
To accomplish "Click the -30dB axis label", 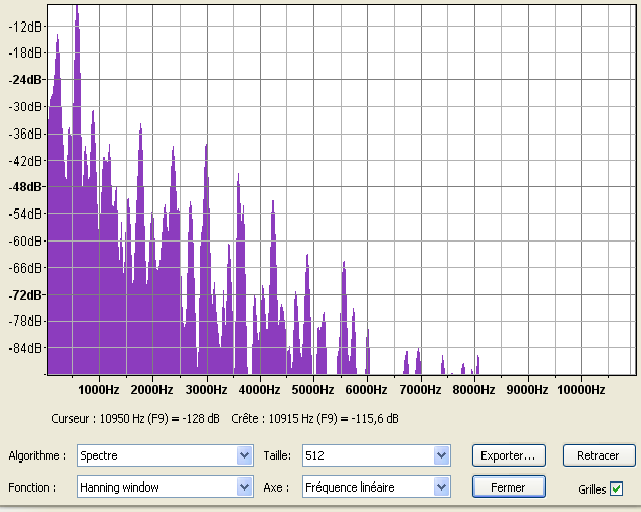I will [x=25, y=107].
